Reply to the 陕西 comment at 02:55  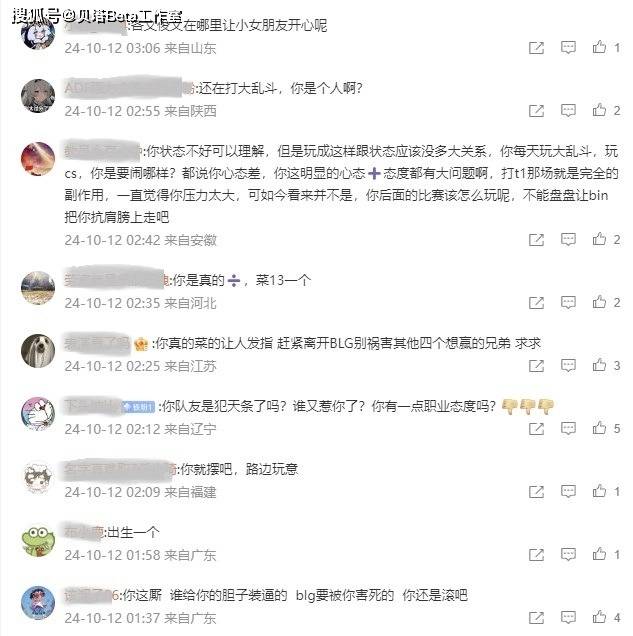click(x=568, y=110)
